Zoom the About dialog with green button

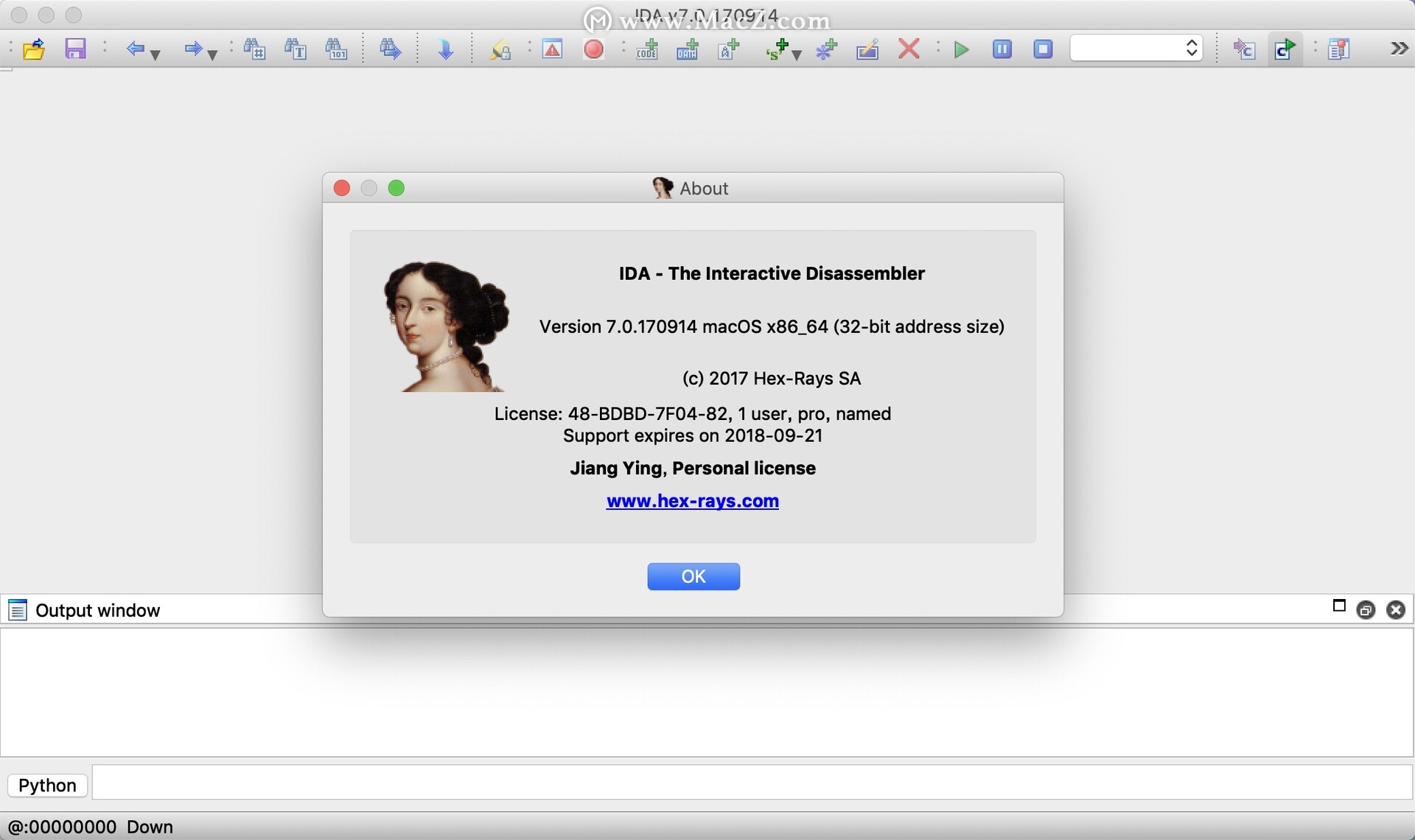[x=396, y=188]
